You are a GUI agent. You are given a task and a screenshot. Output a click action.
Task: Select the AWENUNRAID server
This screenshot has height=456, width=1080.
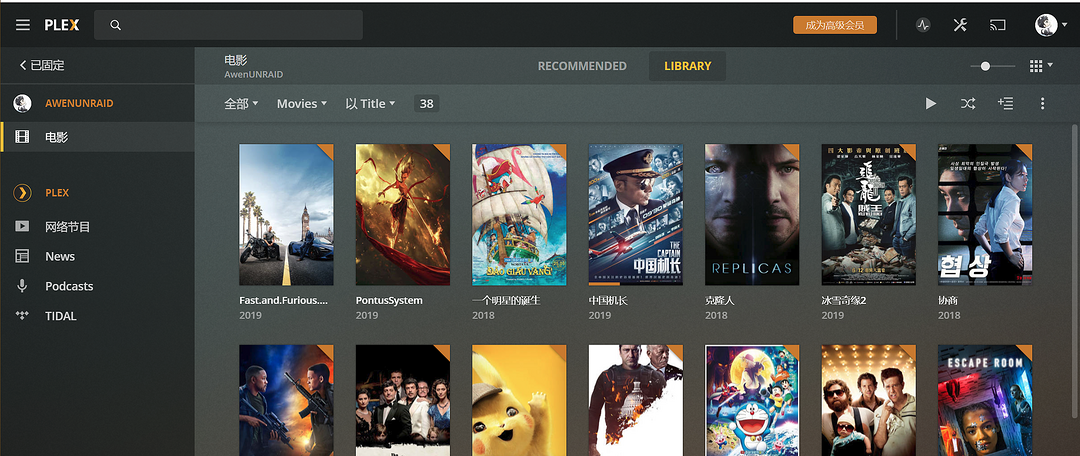pyautogui.click(x=79, y=103)
